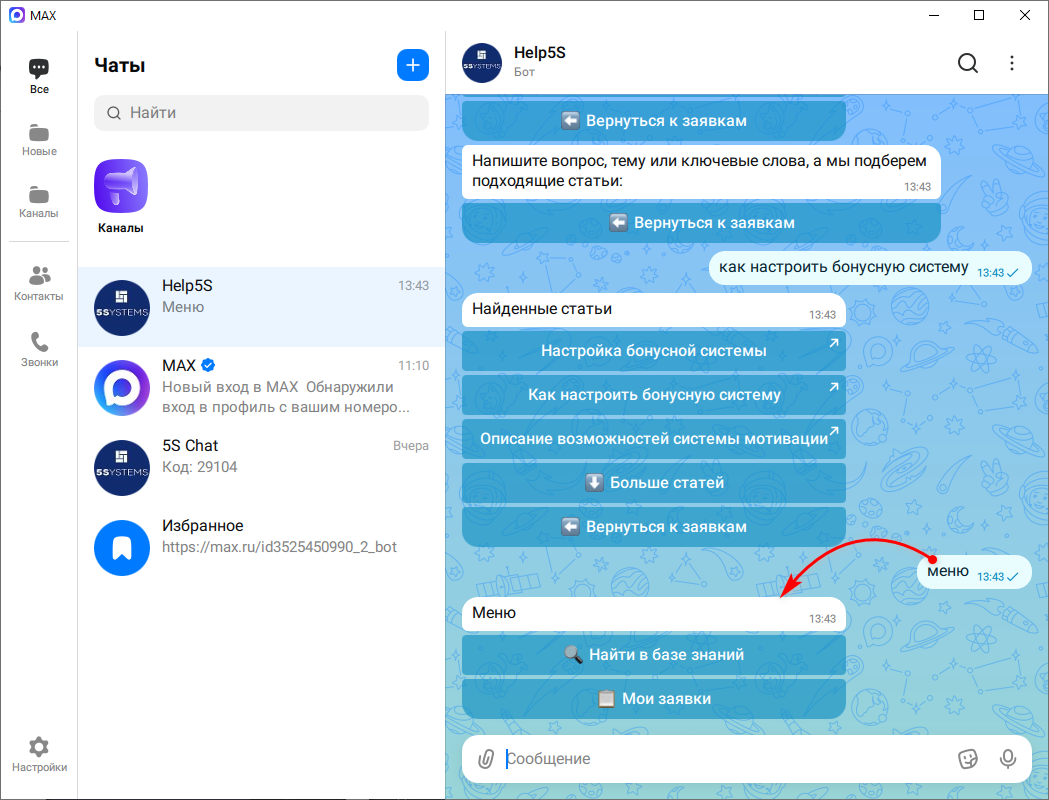Viewport: 1049px width, 800px height.
Task: Minimize the MAX window
Action: click(x=934, y=15)
